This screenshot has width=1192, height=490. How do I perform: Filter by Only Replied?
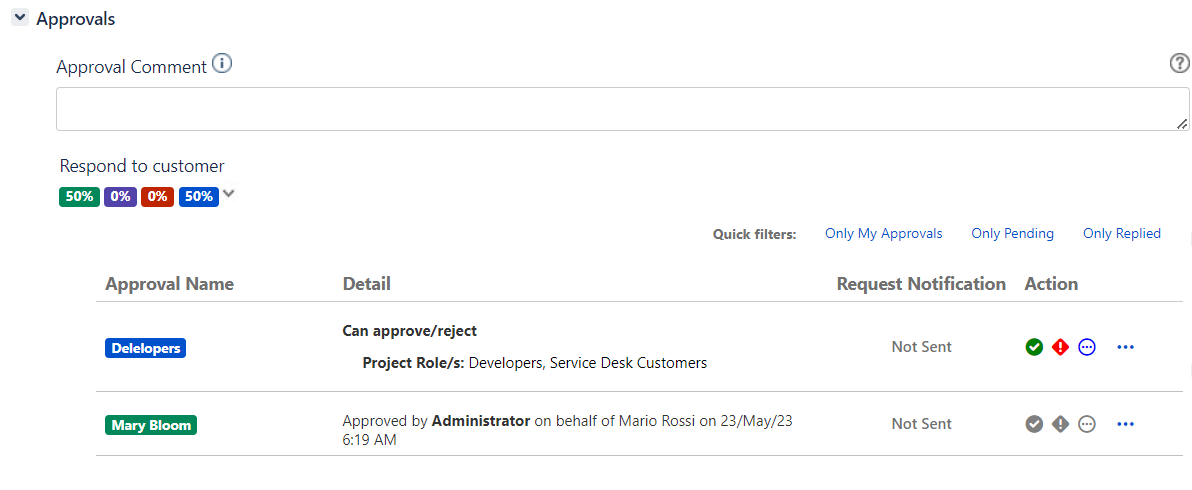point(1122,234)
